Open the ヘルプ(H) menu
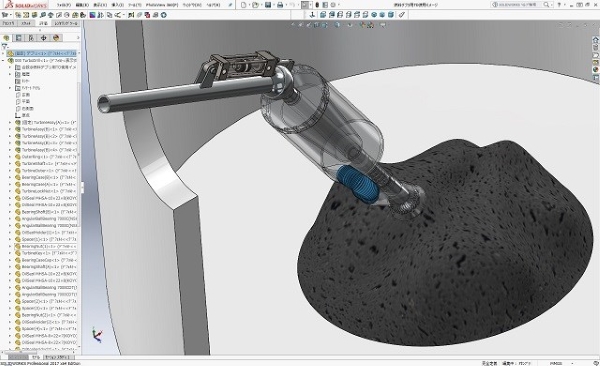 [213, 5]
